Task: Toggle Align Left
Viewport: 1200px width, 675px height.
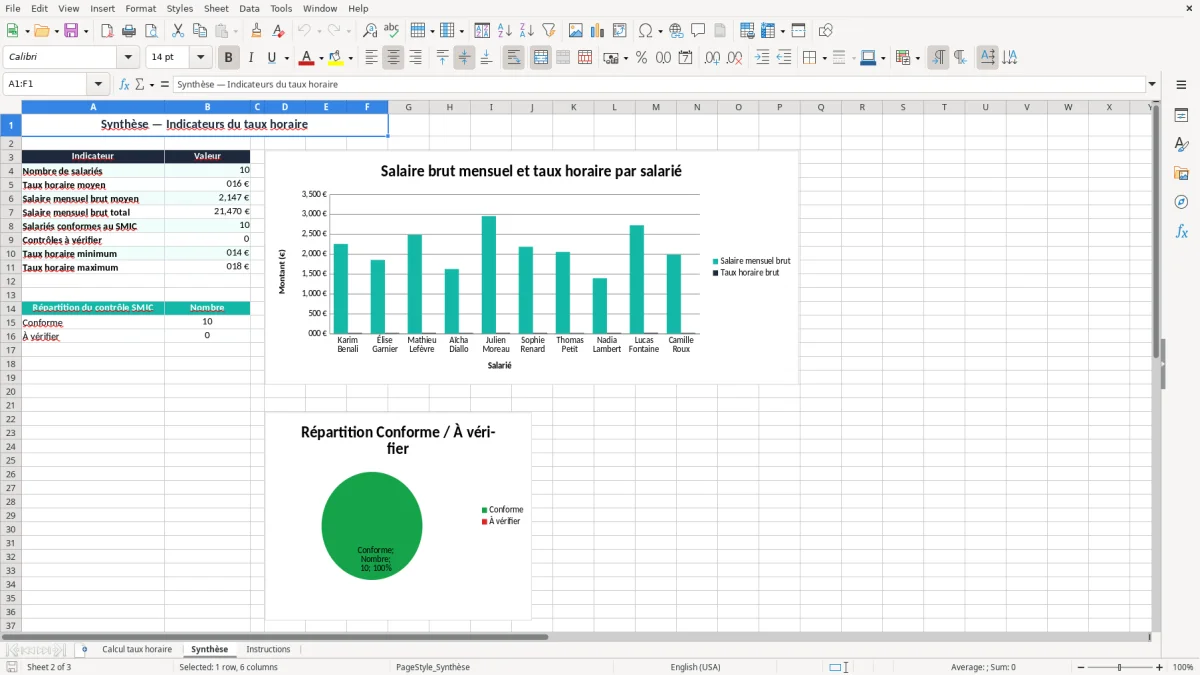Action: [371, 58]
